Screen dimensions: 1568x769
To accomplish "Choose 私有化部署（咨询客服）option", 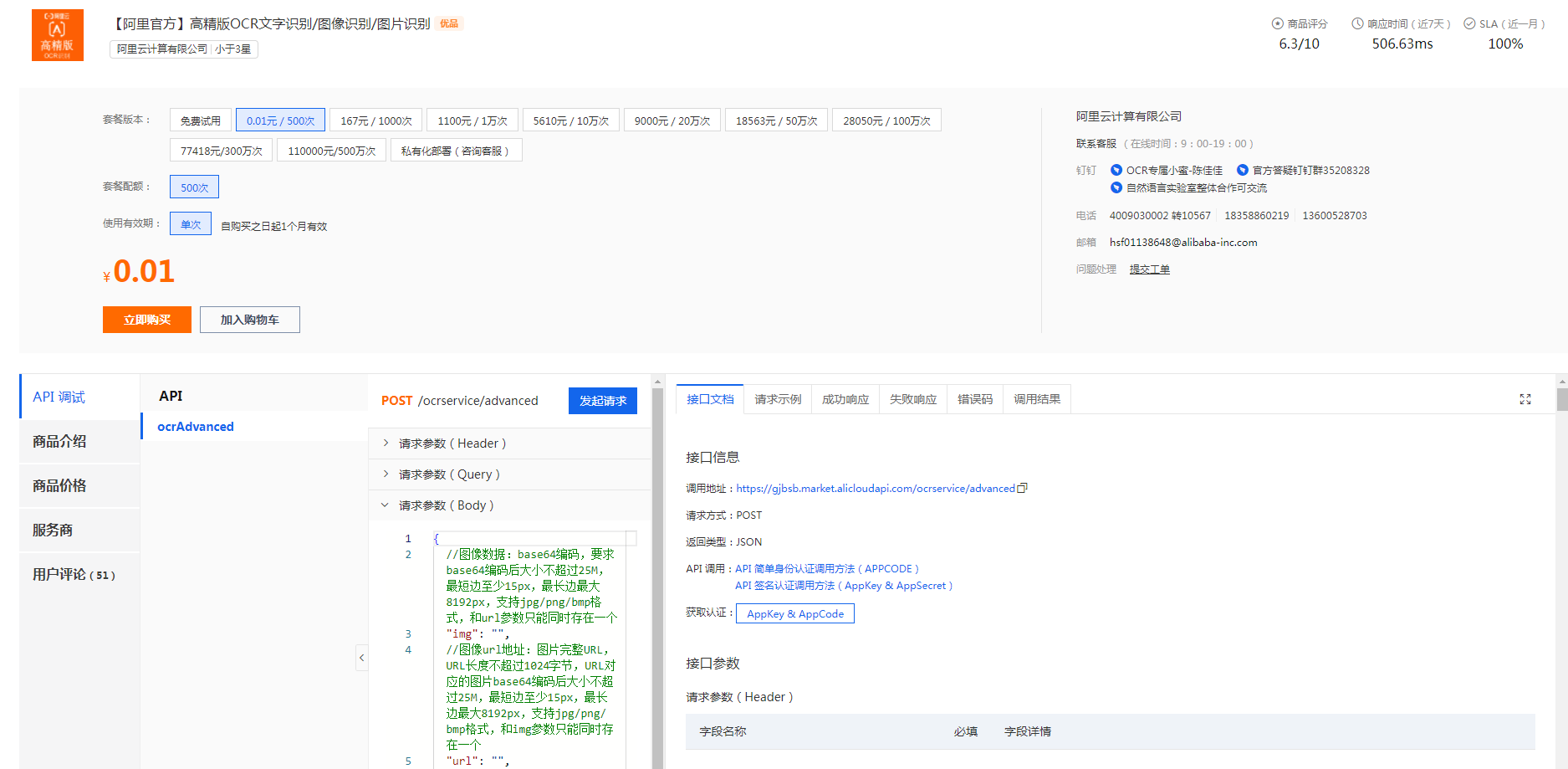I will (x=456, y=151).
